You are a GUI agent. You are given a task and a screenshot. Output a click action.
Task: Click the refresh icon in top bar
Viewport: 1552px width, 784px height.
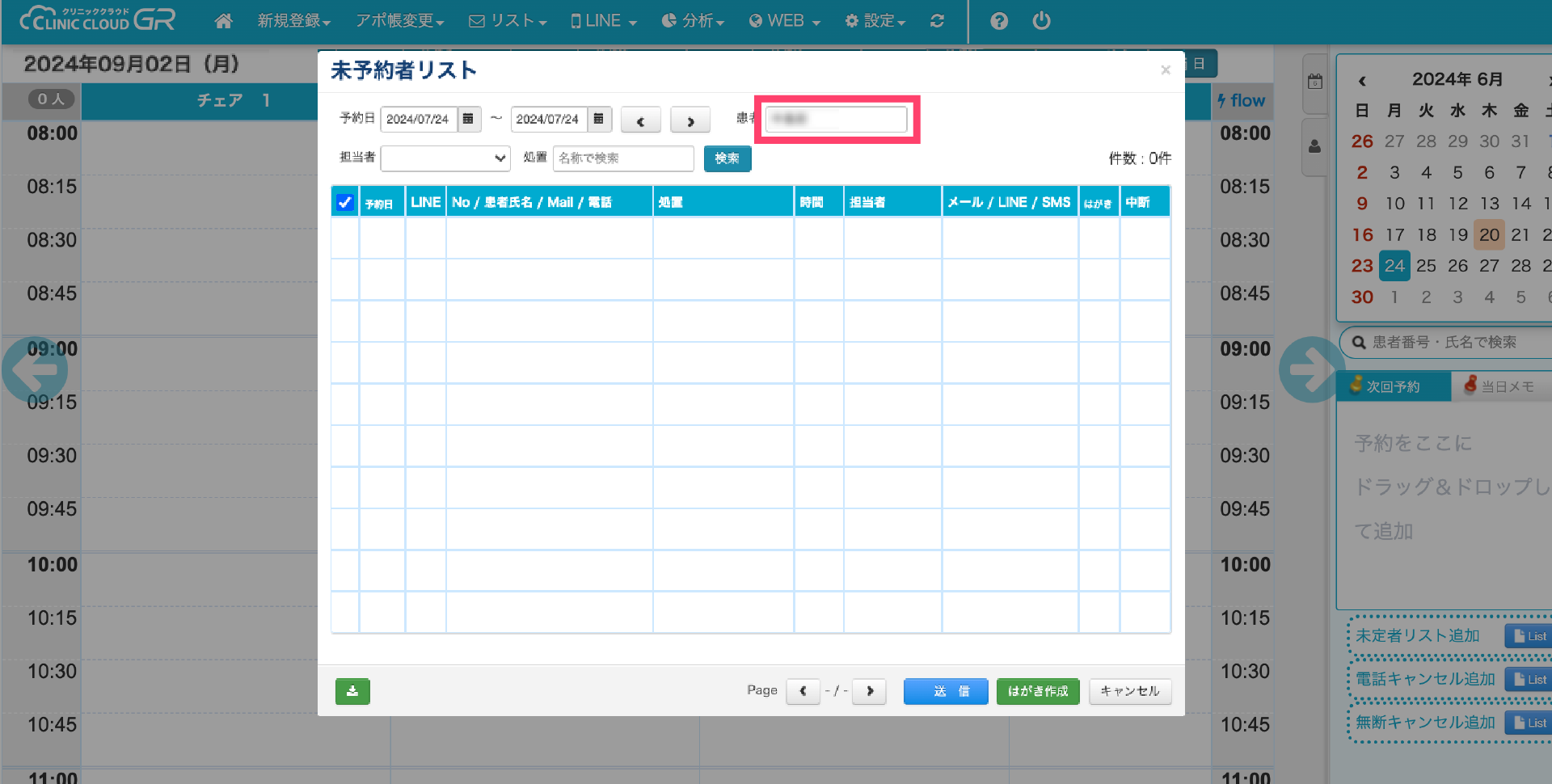937,21
